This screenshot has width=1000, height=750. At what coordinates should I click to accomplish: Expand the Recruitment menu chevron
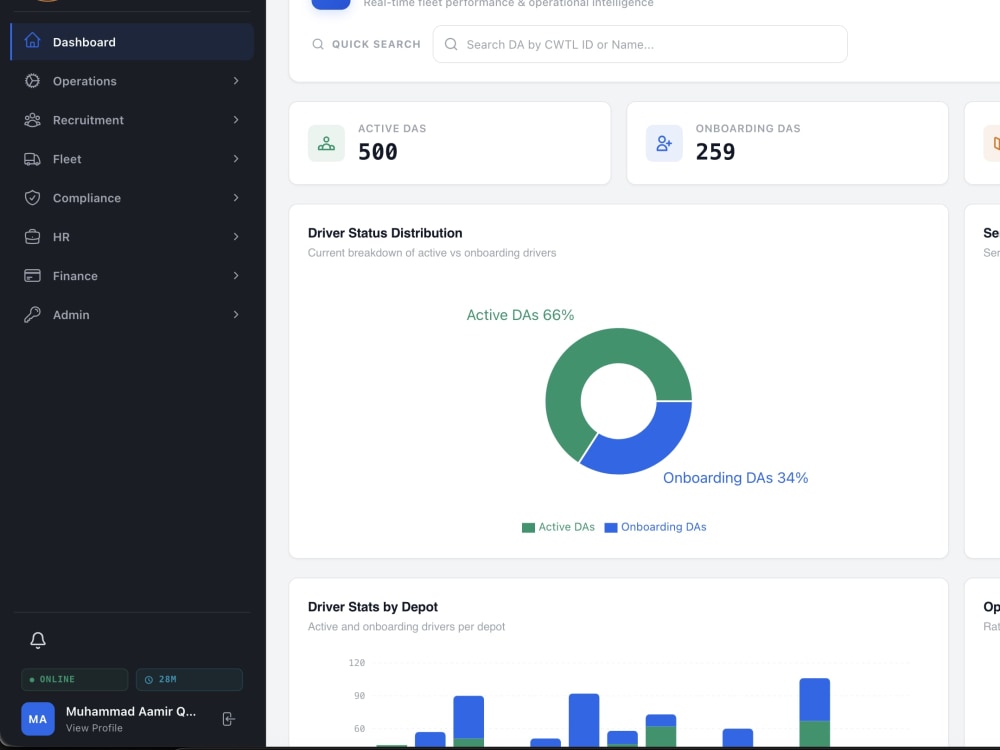[236, 120]
